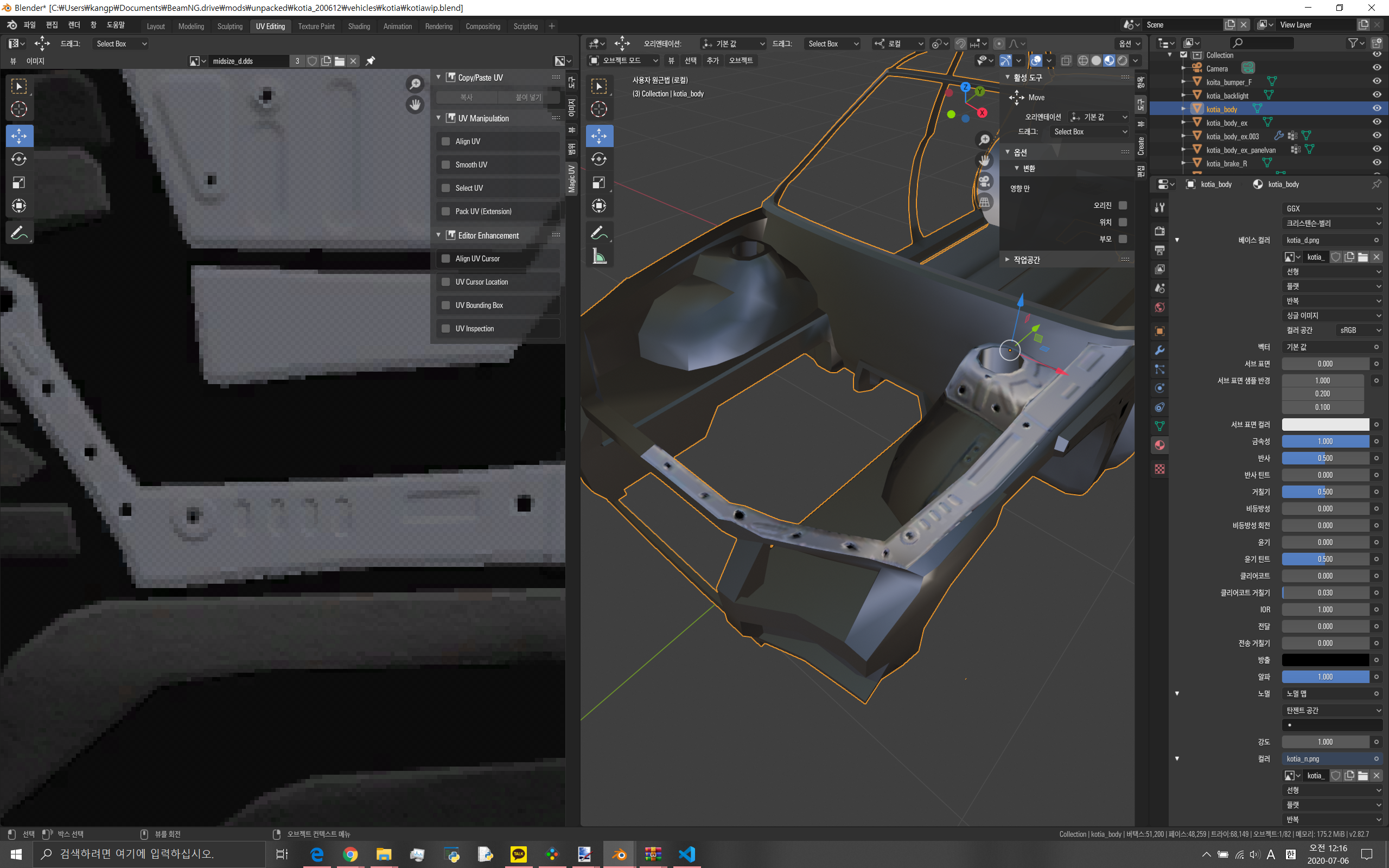1389x868 pixels.
Task: Open the Object Data properties tab
Action: pos(1159,426)
